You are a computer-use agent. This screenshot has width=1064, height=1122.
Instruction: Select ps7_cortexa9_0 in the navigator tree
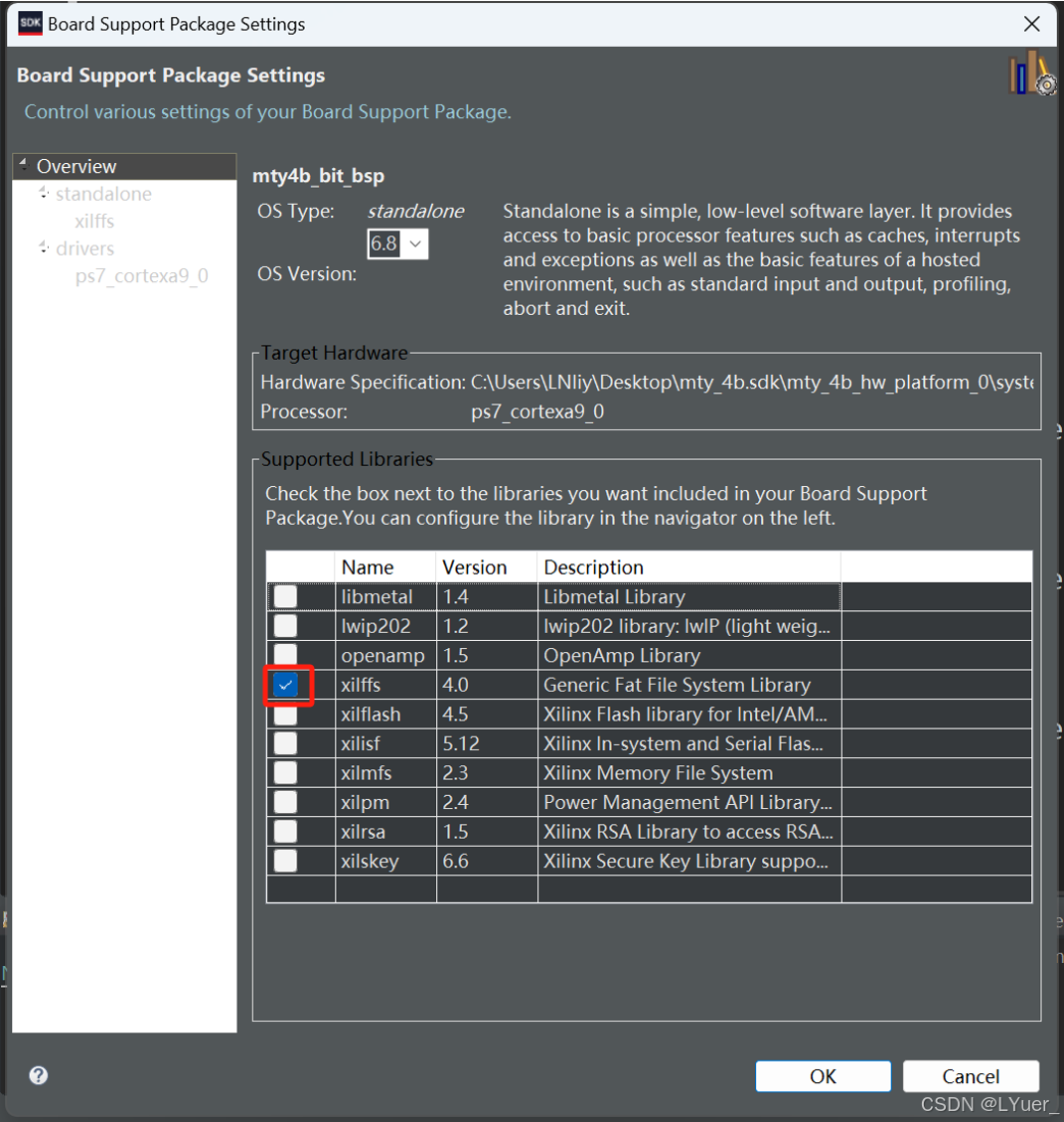click(x=142, y=275)
